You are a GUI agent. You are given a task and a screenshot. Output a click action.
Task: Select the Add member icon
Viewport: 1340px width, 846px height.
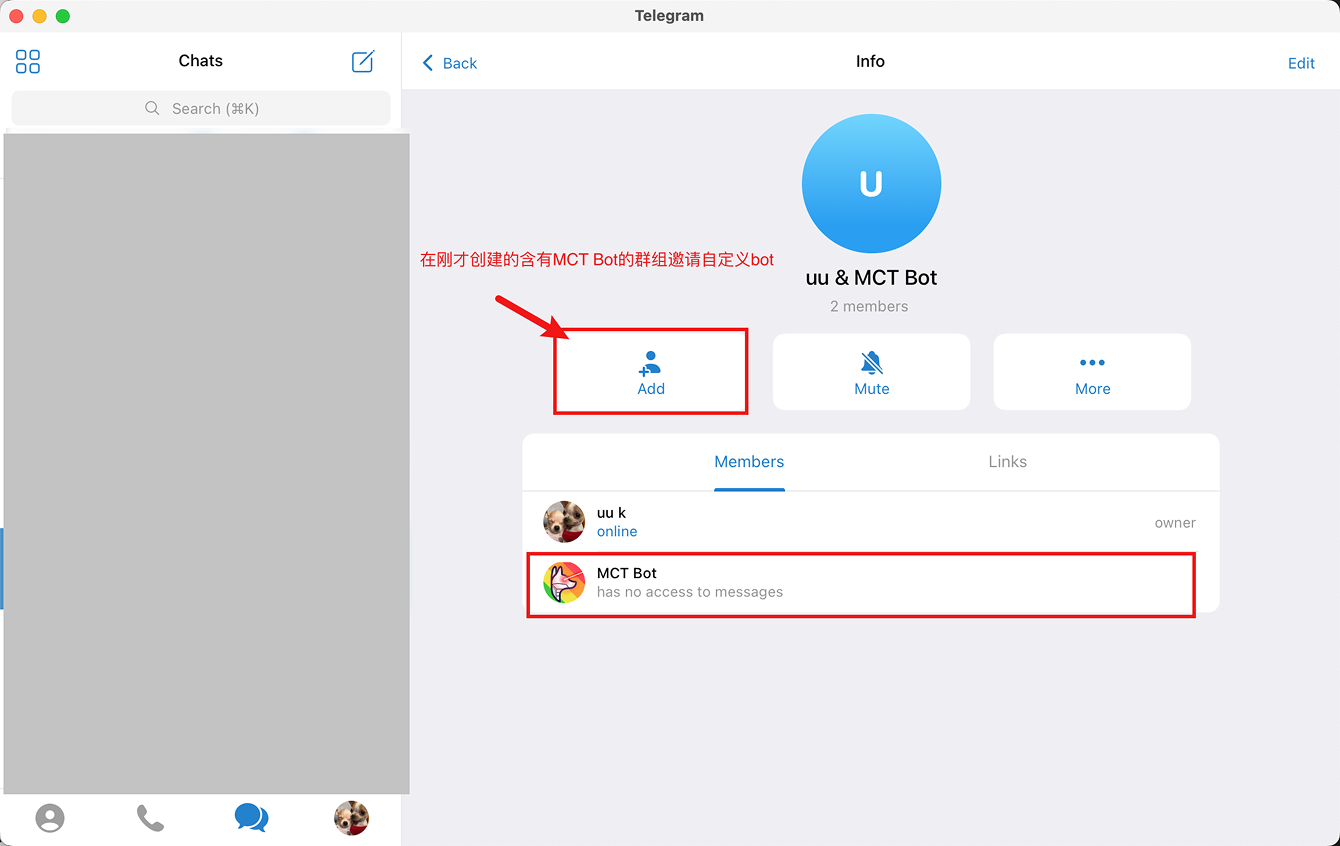pyautogui.click(x=650, y=362)
